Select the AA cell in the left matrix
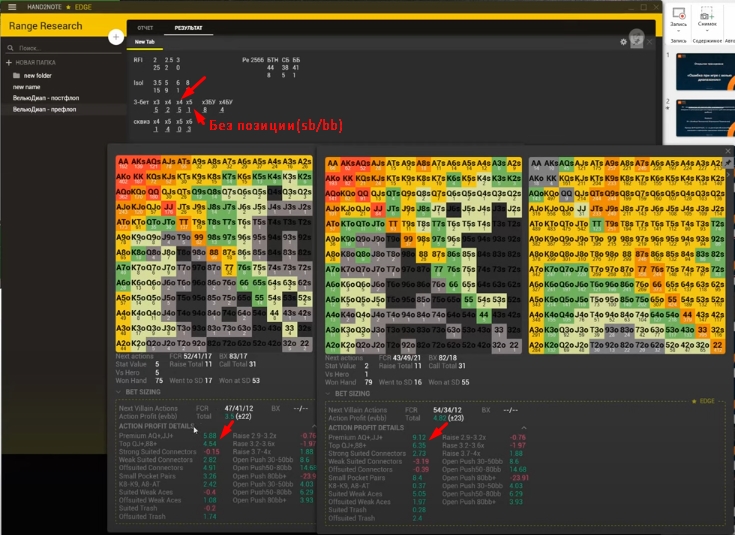This screenshot has width=735, height=535. (x=123, y=162)
